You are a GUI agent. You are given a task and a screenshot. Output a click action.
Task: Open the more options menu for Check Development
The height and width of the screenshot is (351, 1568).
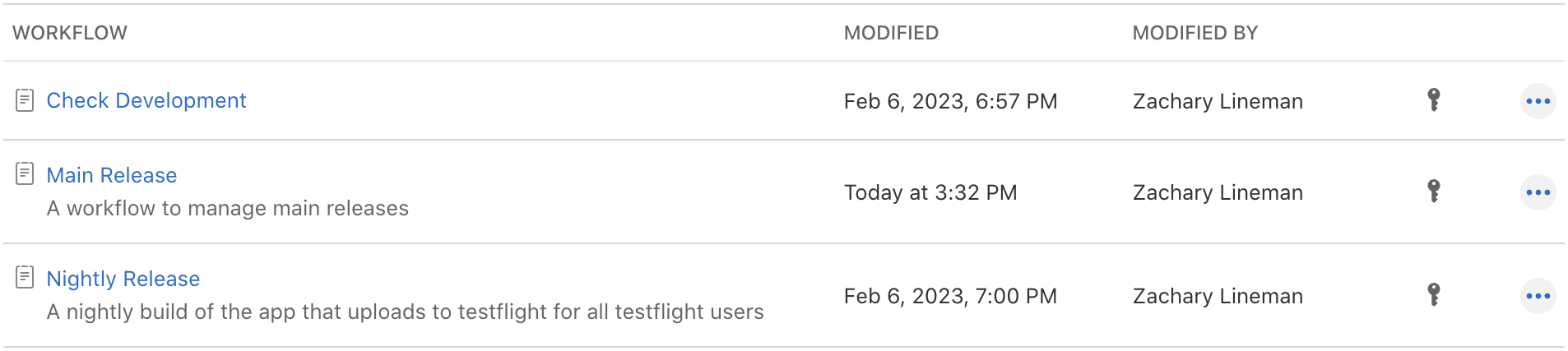tap(1538, 101)
